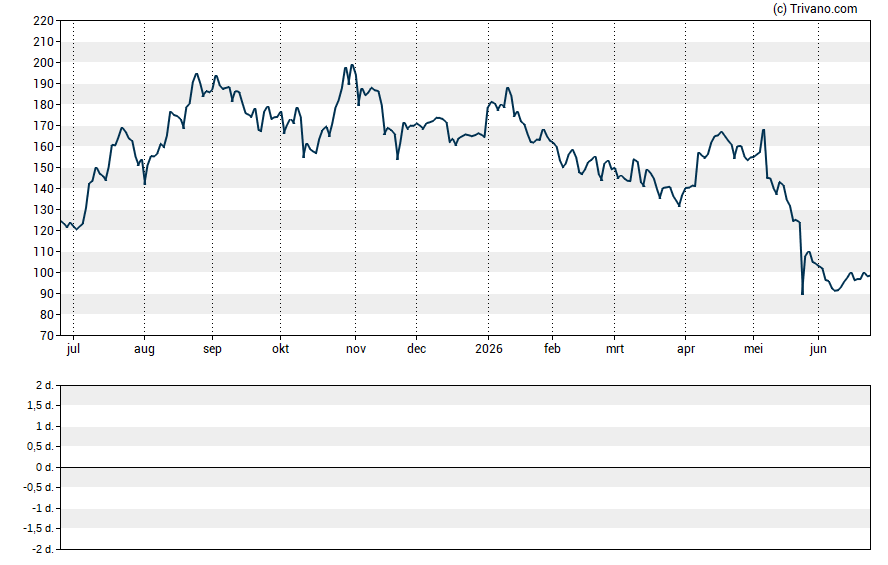Click the '-0,5 d.' lower axis label
The image size is (888, 565).
pos(39,487)
